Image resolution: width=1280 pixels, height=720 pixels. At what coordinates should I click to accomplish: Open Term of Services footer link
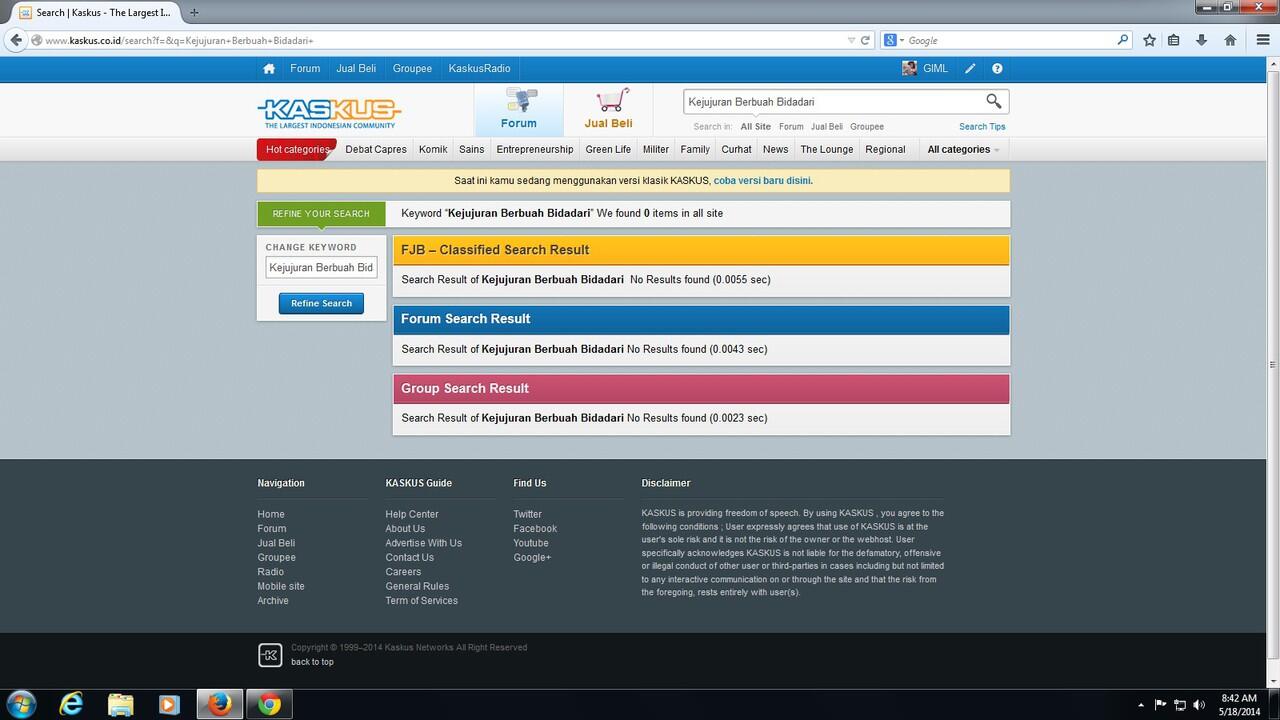[422, 601]
